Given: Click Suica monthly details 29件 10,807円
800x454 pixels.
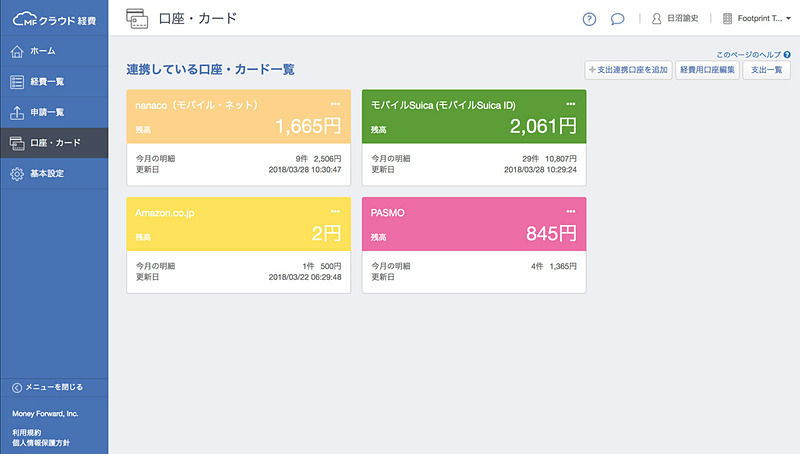Looking at the screenshot, I should coord(549,159).
